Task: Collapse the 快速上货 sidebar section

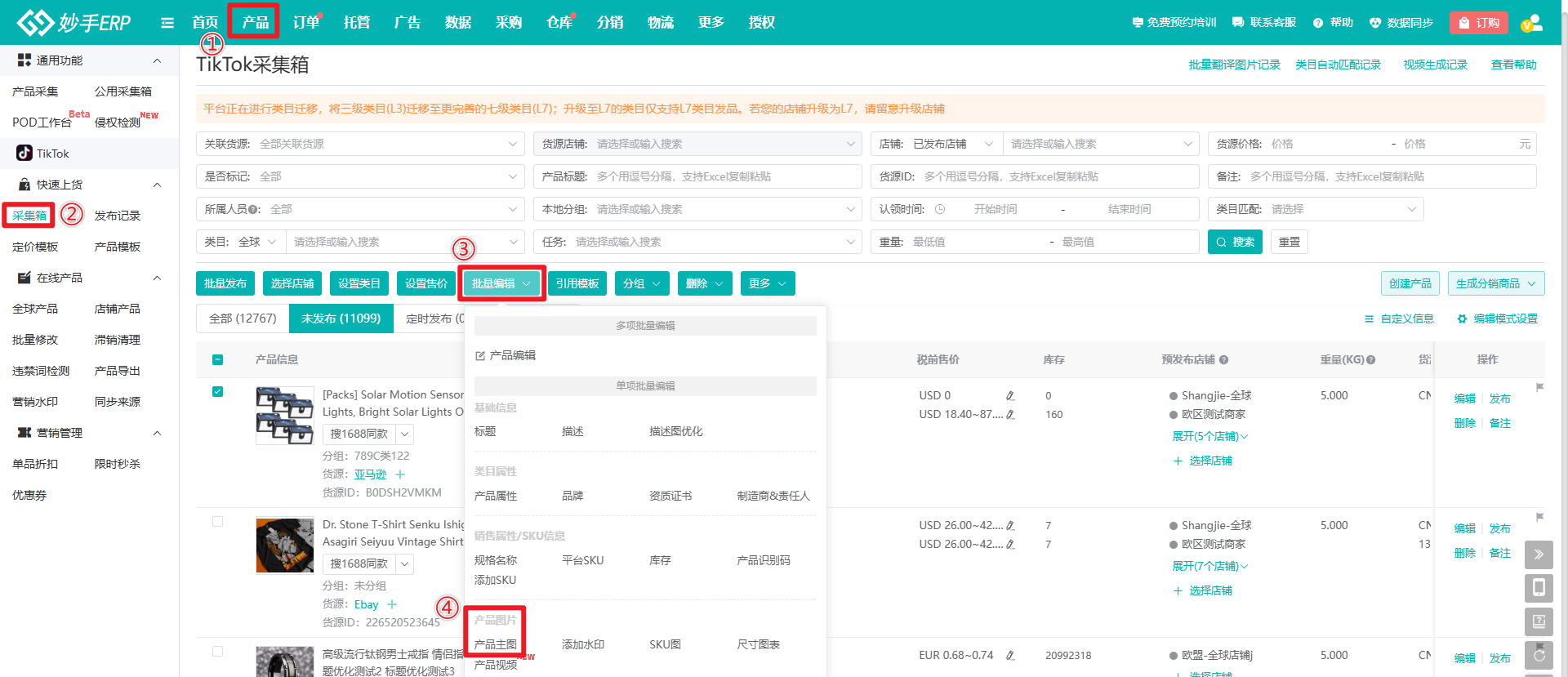Action: pos(158,185)
